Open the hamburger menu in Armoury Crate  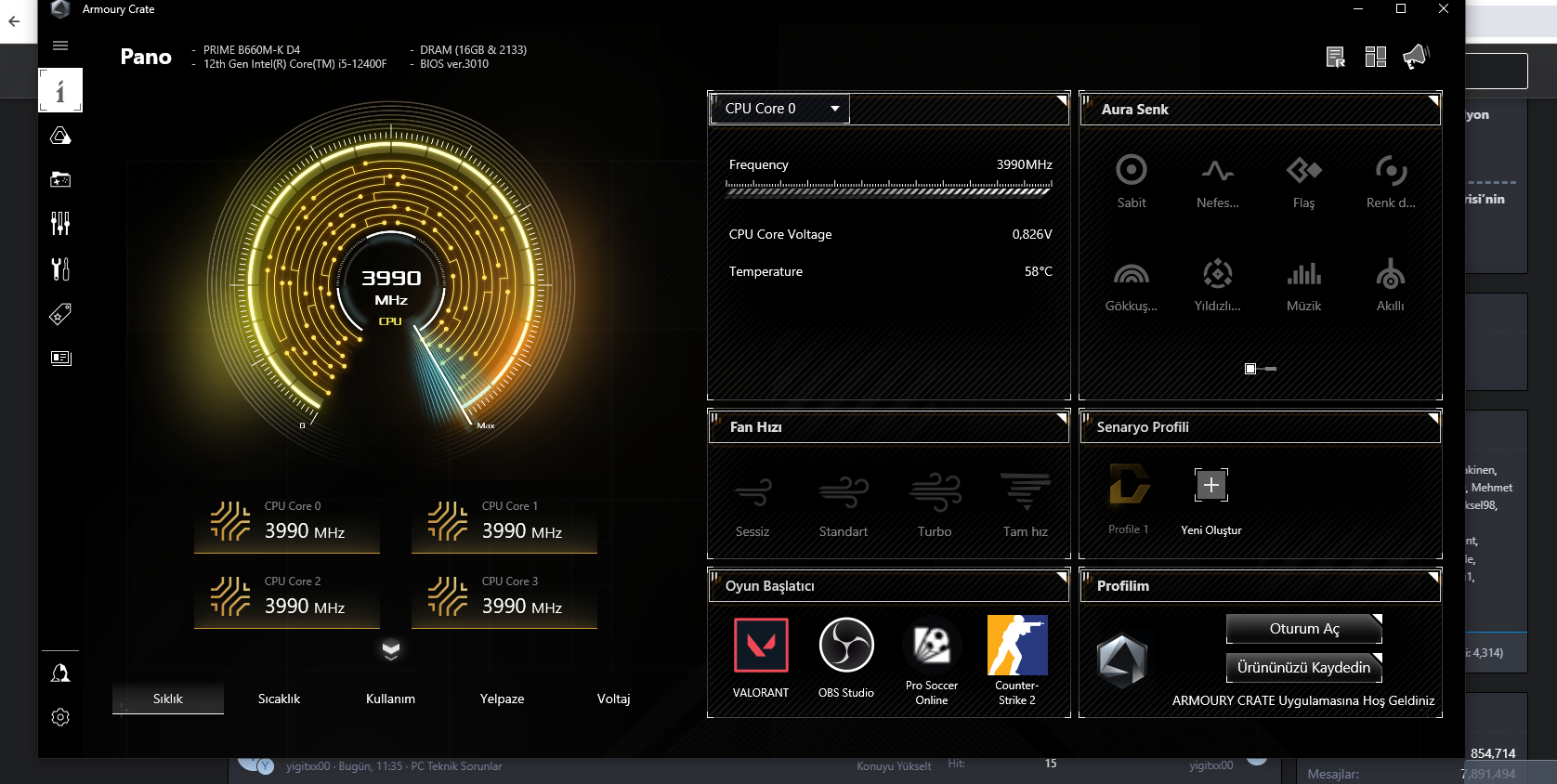click(60, 46)
